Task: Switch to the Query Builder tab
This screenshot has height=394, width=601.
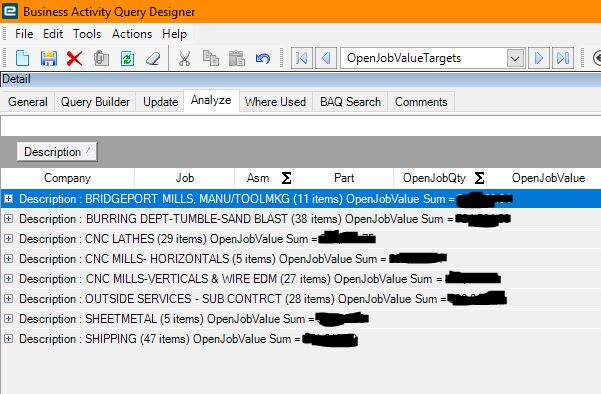Action: pyautogui.click(x=95, y=102)
